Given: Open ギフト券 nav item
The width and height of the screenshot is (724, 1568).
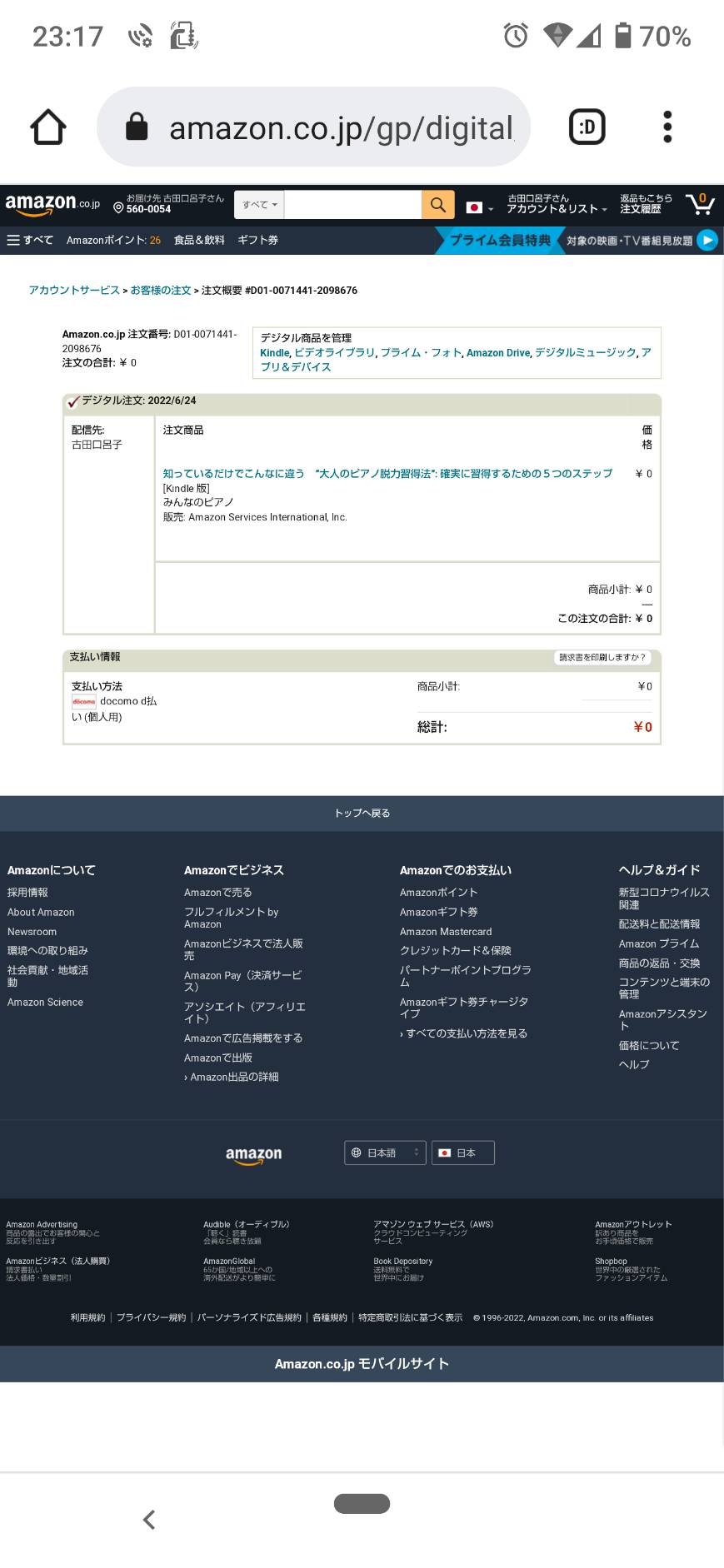Looking at the screenshot, I should [257, 240].
